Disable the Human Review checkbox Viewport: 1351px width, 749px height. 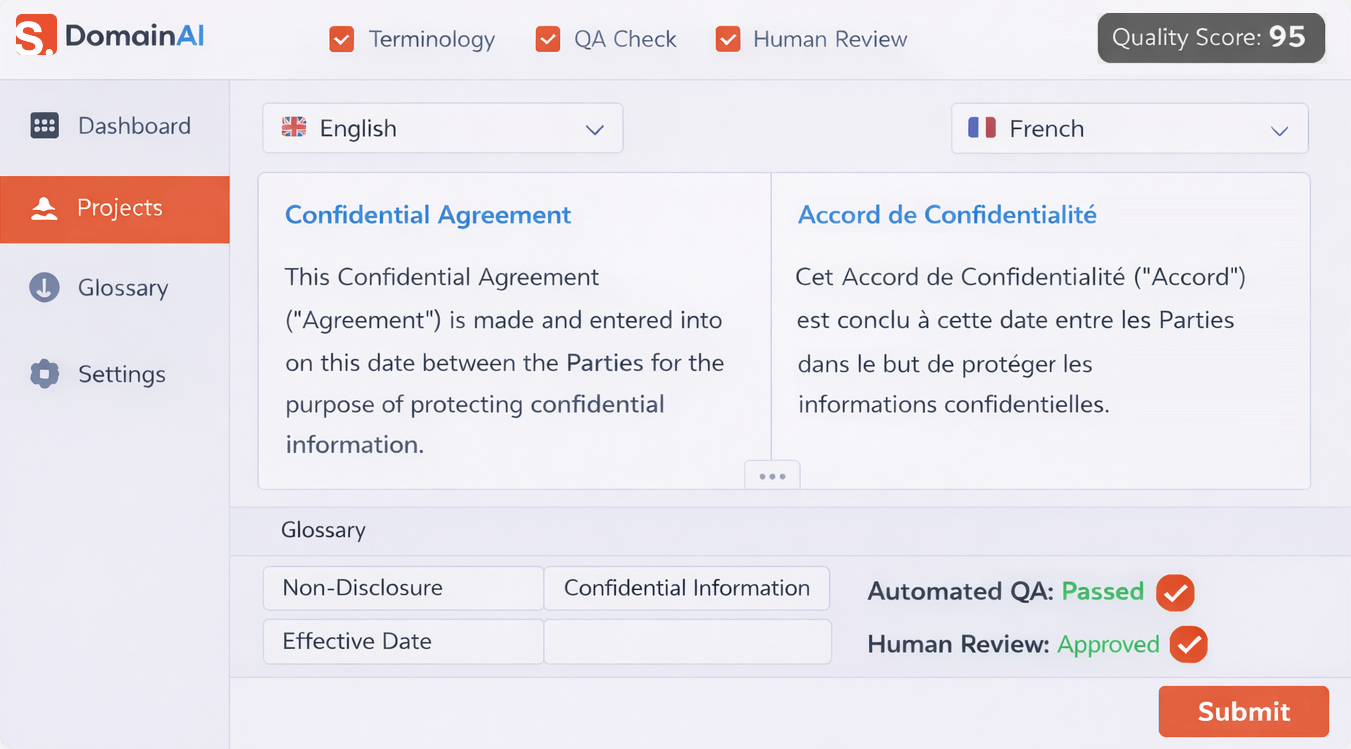click(x=728, y=40)
